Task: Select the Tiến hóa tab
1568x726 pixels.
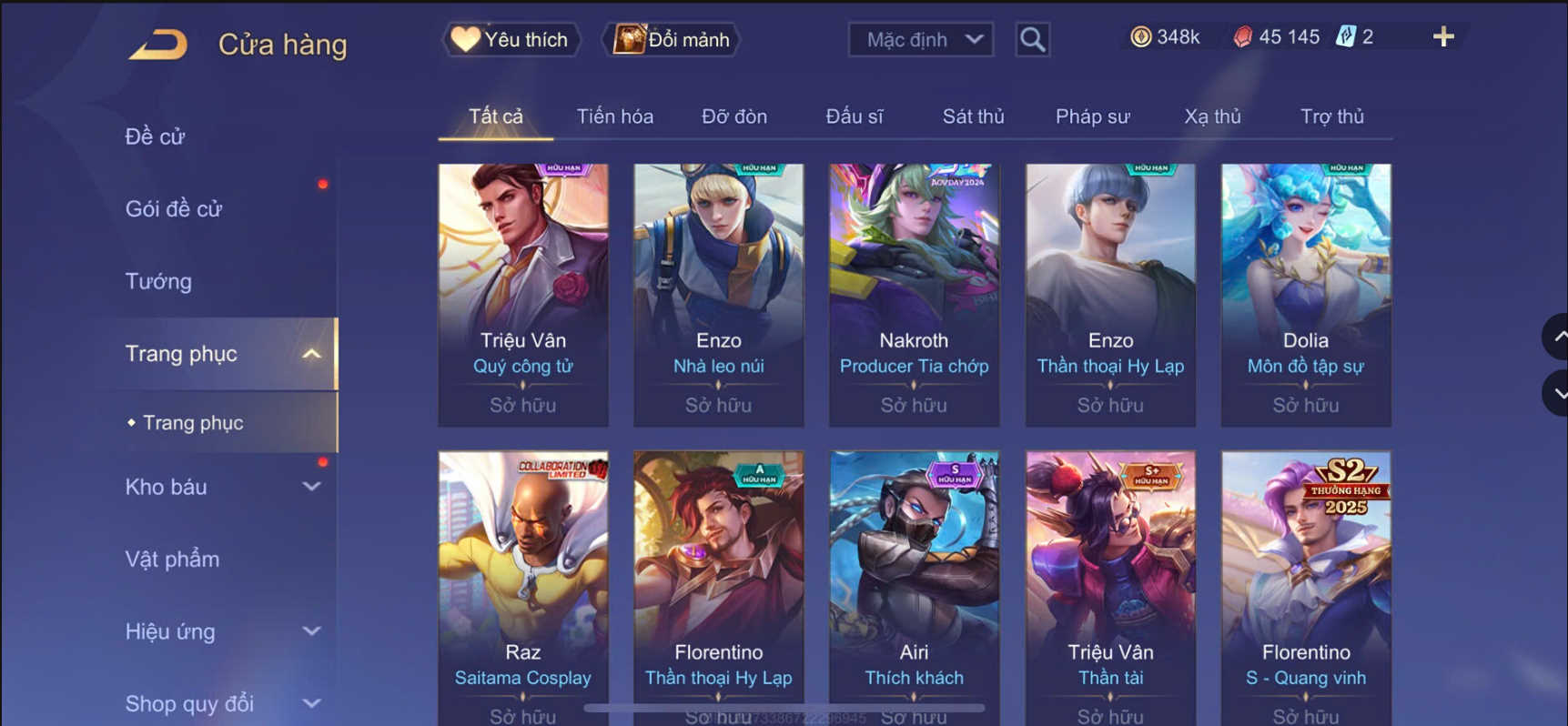Action: click(x=614, y=116)
